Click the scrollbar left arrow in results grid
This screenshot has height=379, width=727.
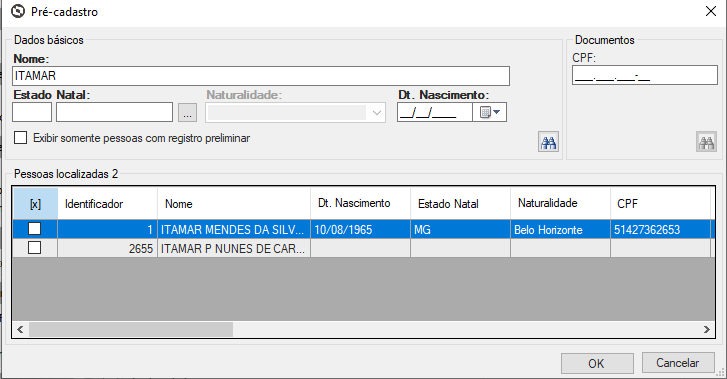coord(20,329)
